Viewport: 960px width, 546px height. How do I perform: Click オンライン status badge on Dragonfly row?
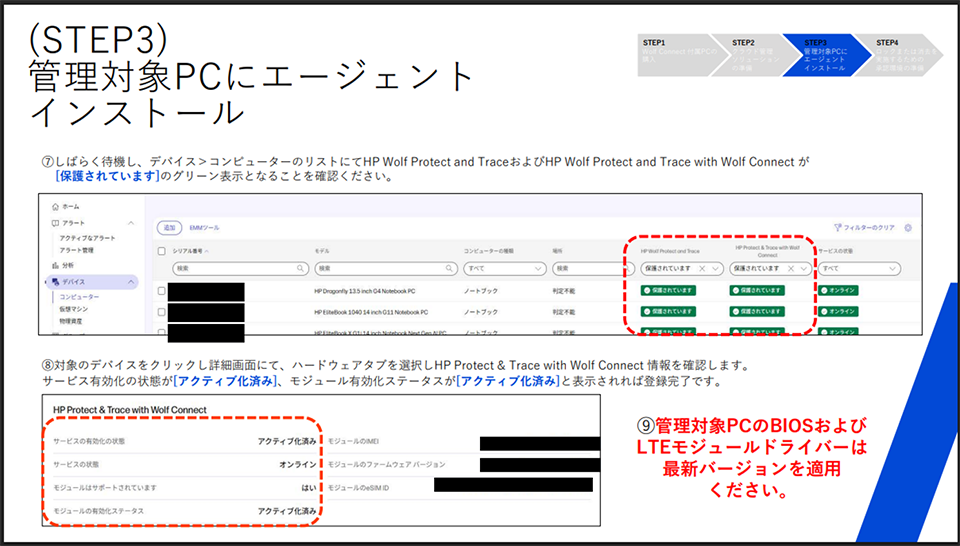pos(838,290)
